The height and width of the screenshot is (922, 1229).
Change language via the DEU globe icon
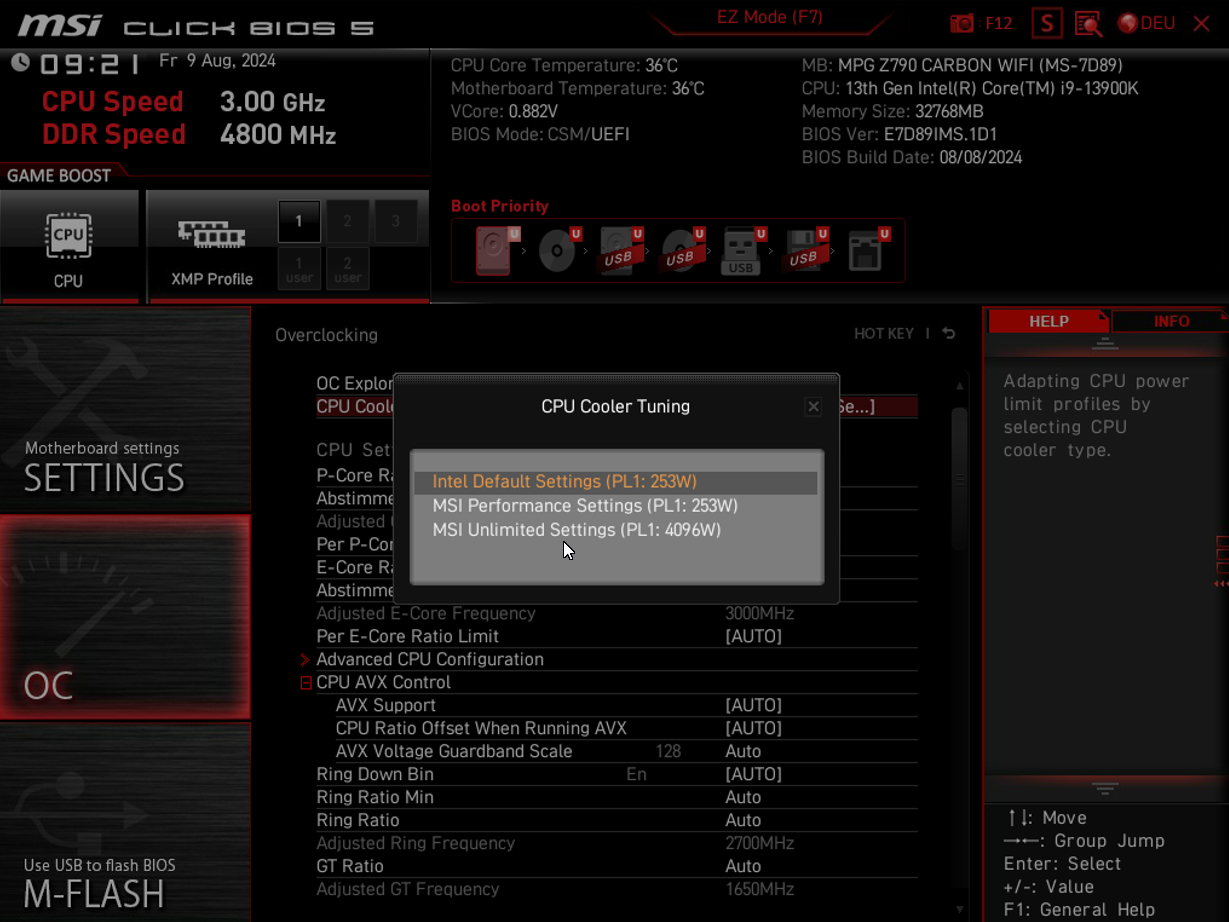(x=1146, y=23)
